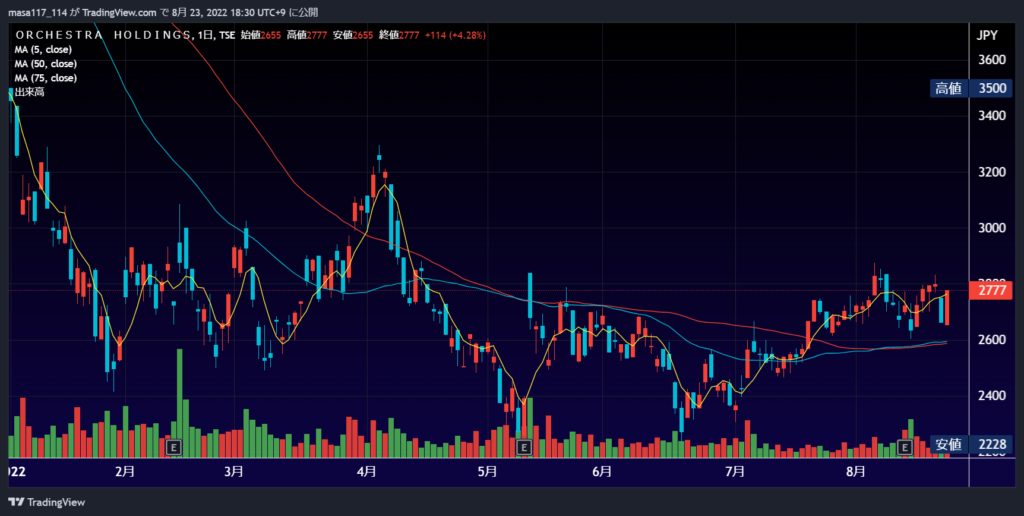Click the 3000 price axis value
Screen dimensions: 1024x516
click(991, 228)
